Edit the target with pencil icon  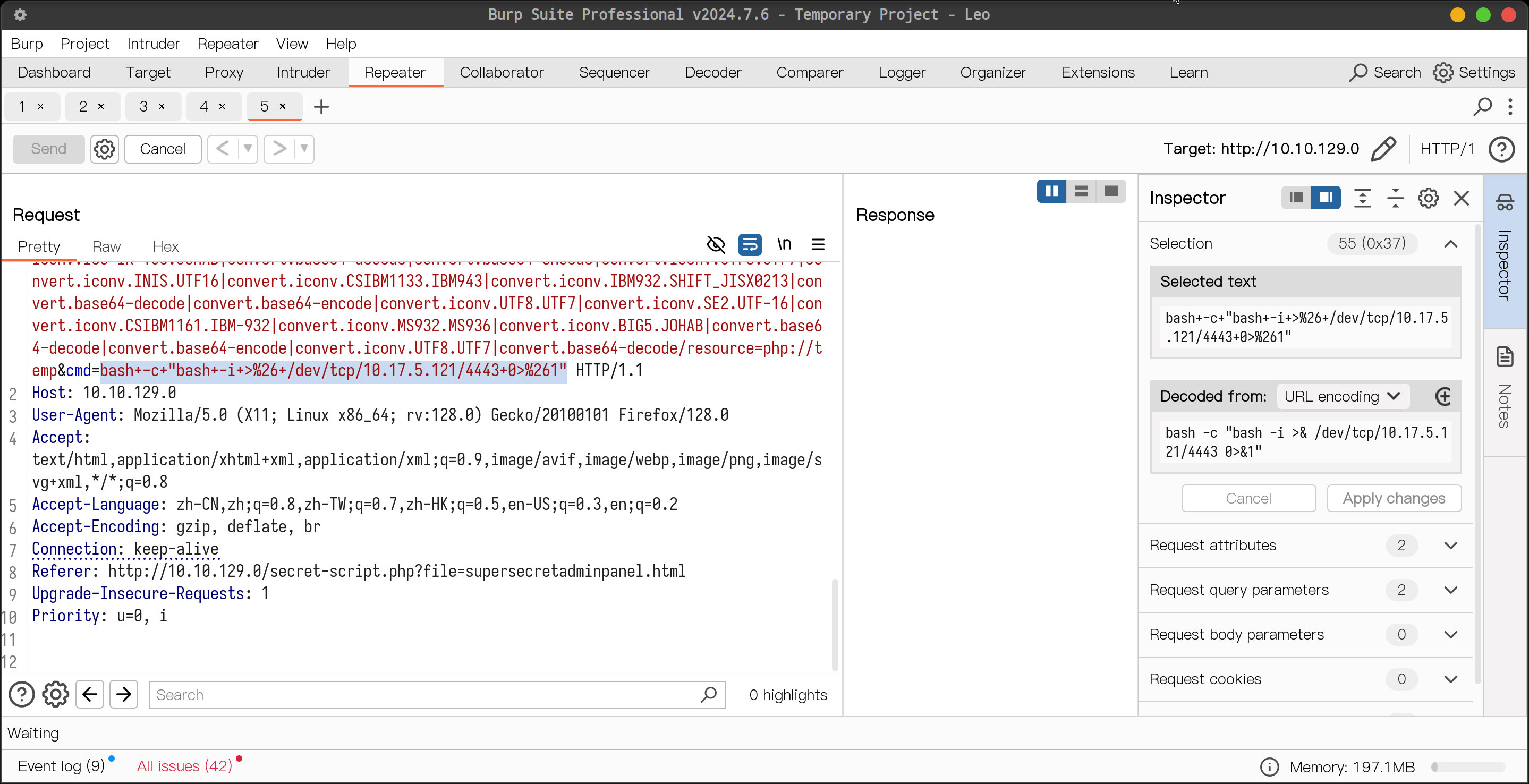coord(1383,148)
